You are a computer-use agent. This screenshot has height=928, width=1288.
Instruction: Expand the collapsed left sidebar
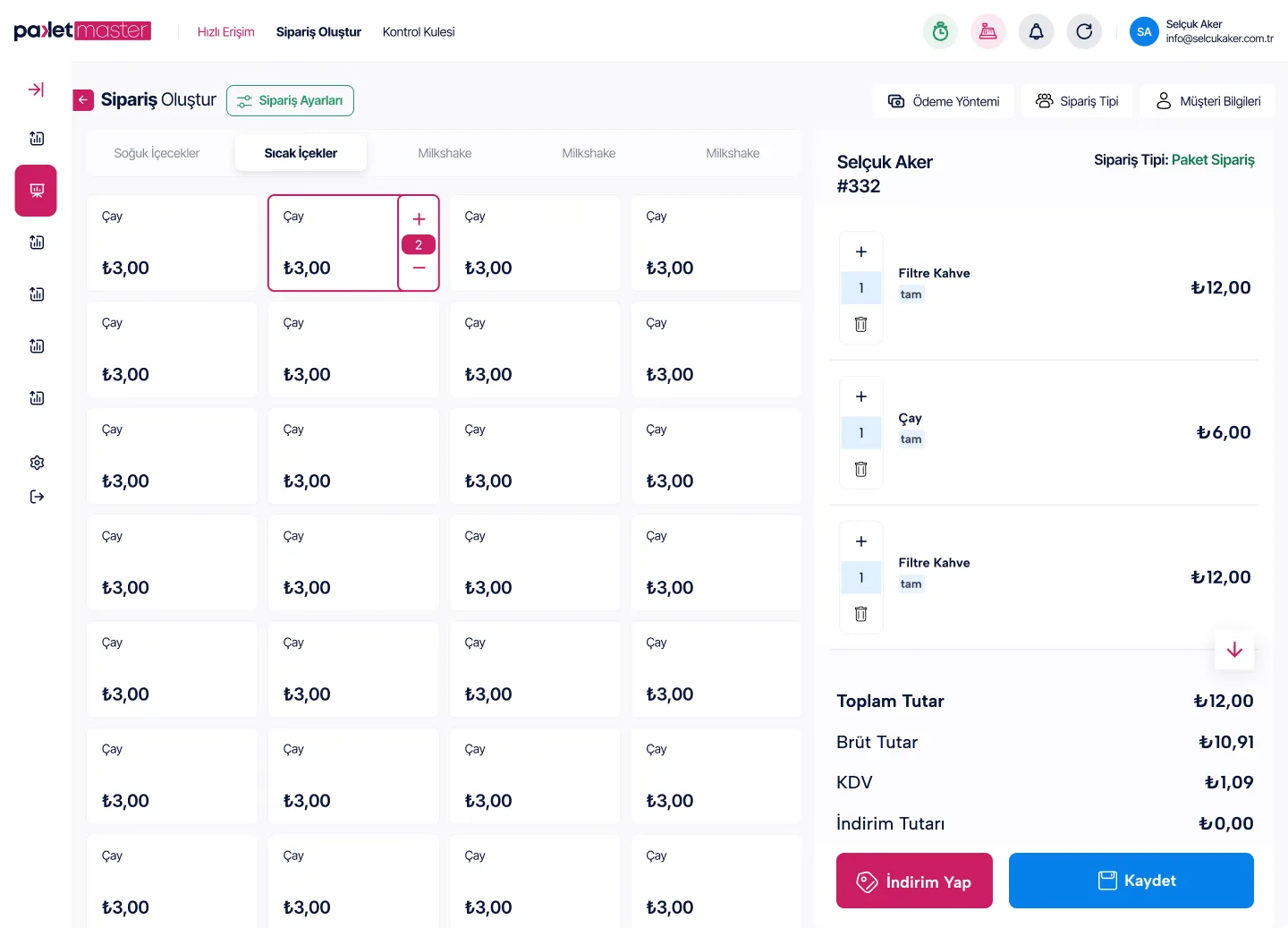[x=36, y=89]
